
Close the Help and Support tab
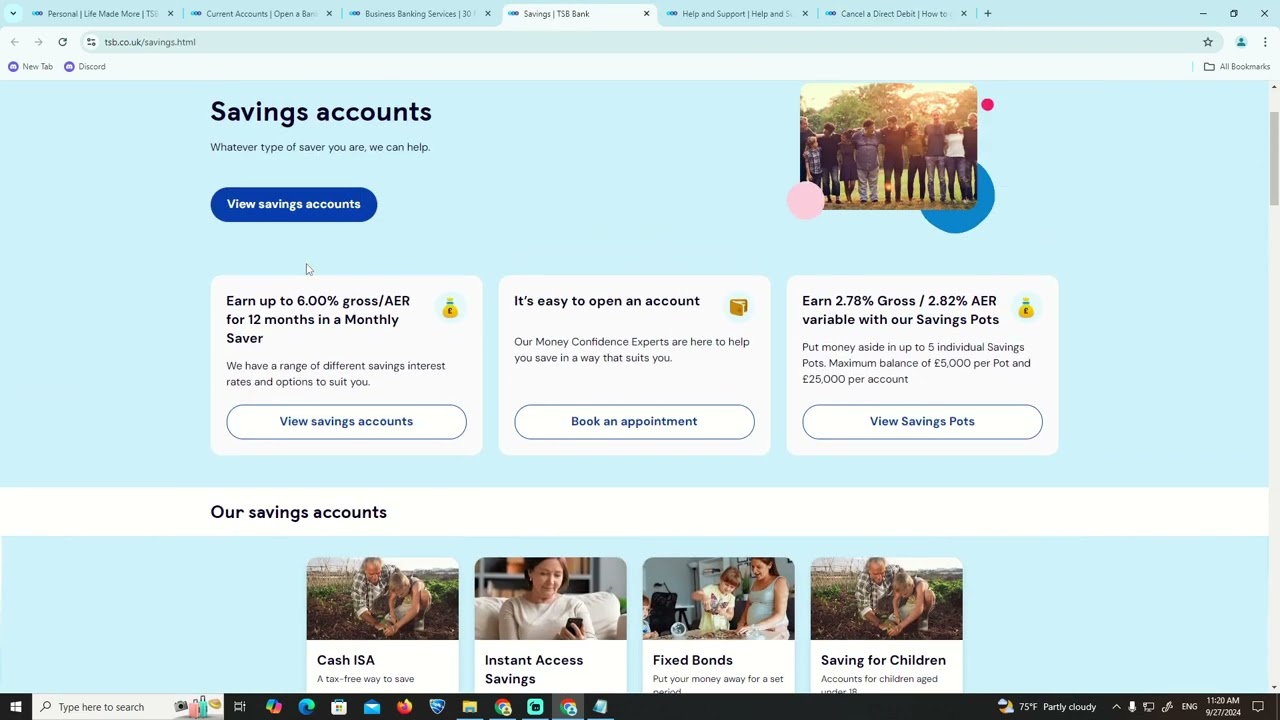tap(805, 14)
